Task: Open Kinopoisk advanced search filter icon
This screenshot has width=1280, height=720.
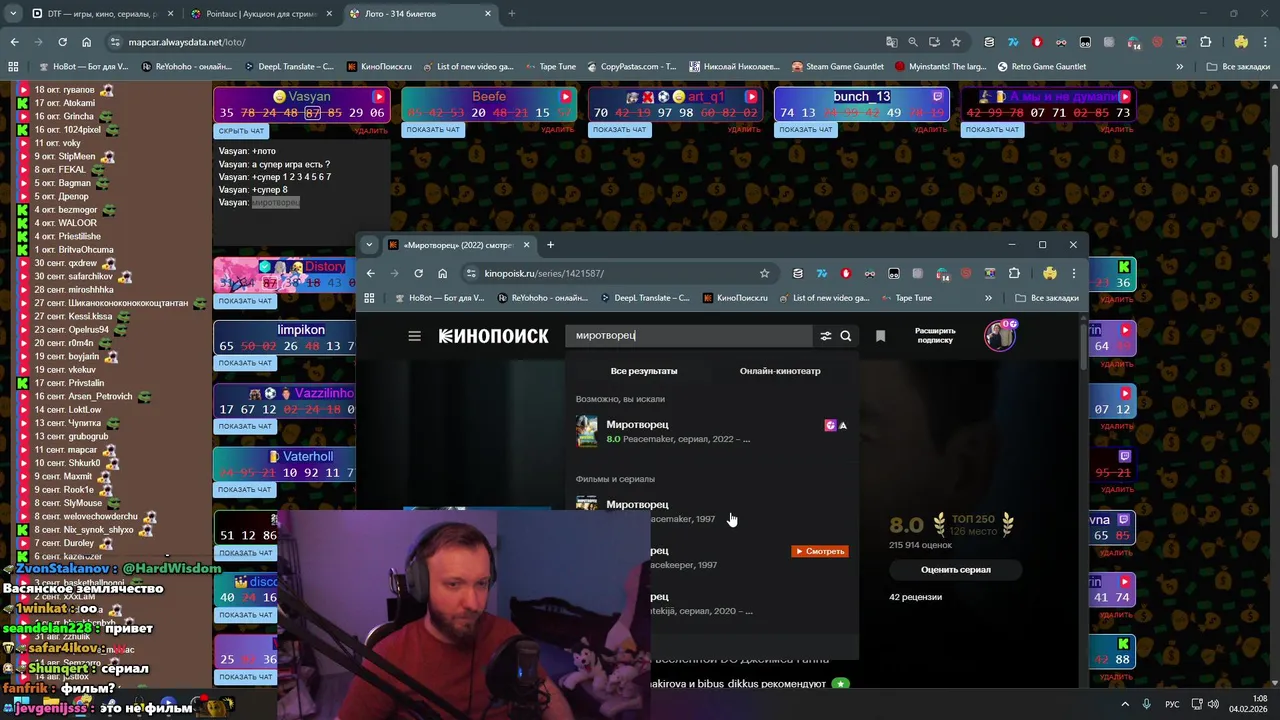Action: tap(826, 336)
